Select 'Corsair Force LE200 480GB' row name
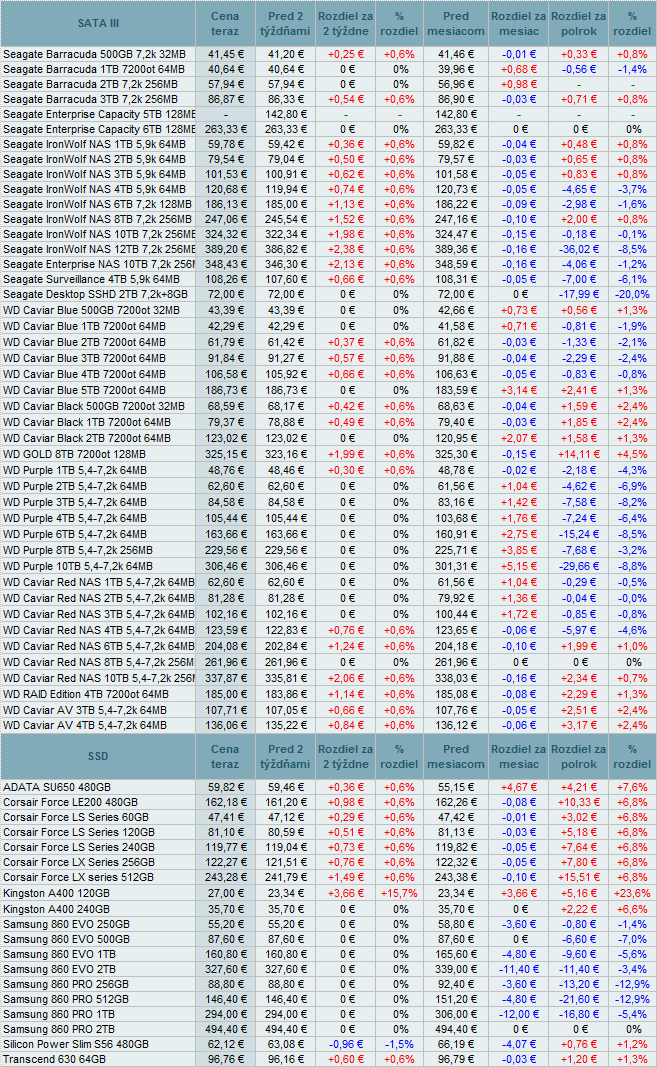The height and width of the screenshot is (1067, 657). click(70, 802)
